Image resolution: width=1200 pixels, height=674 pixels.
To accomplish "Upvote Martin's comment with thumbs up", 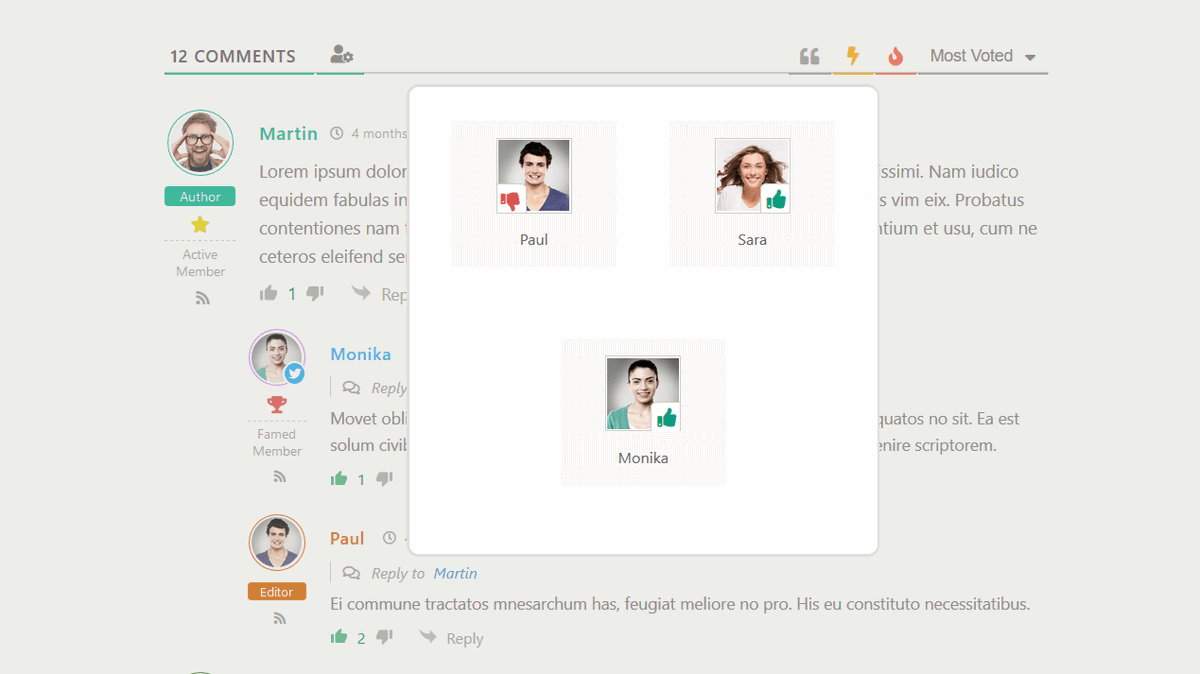I will [x=268, y=293].
